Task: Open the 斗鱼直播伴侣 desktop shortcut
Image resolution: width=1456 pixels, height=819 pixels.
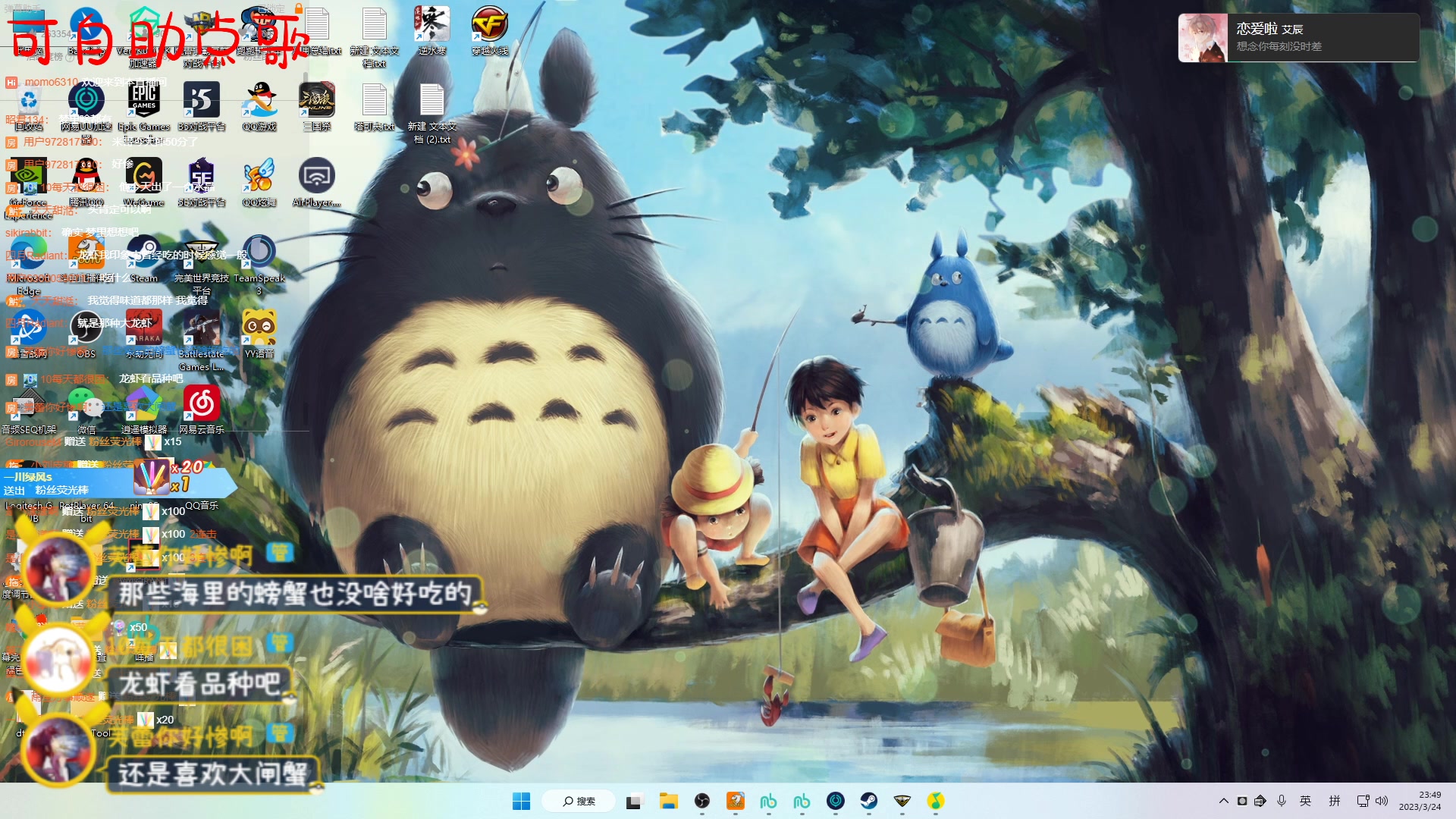Action: point(86,258)
